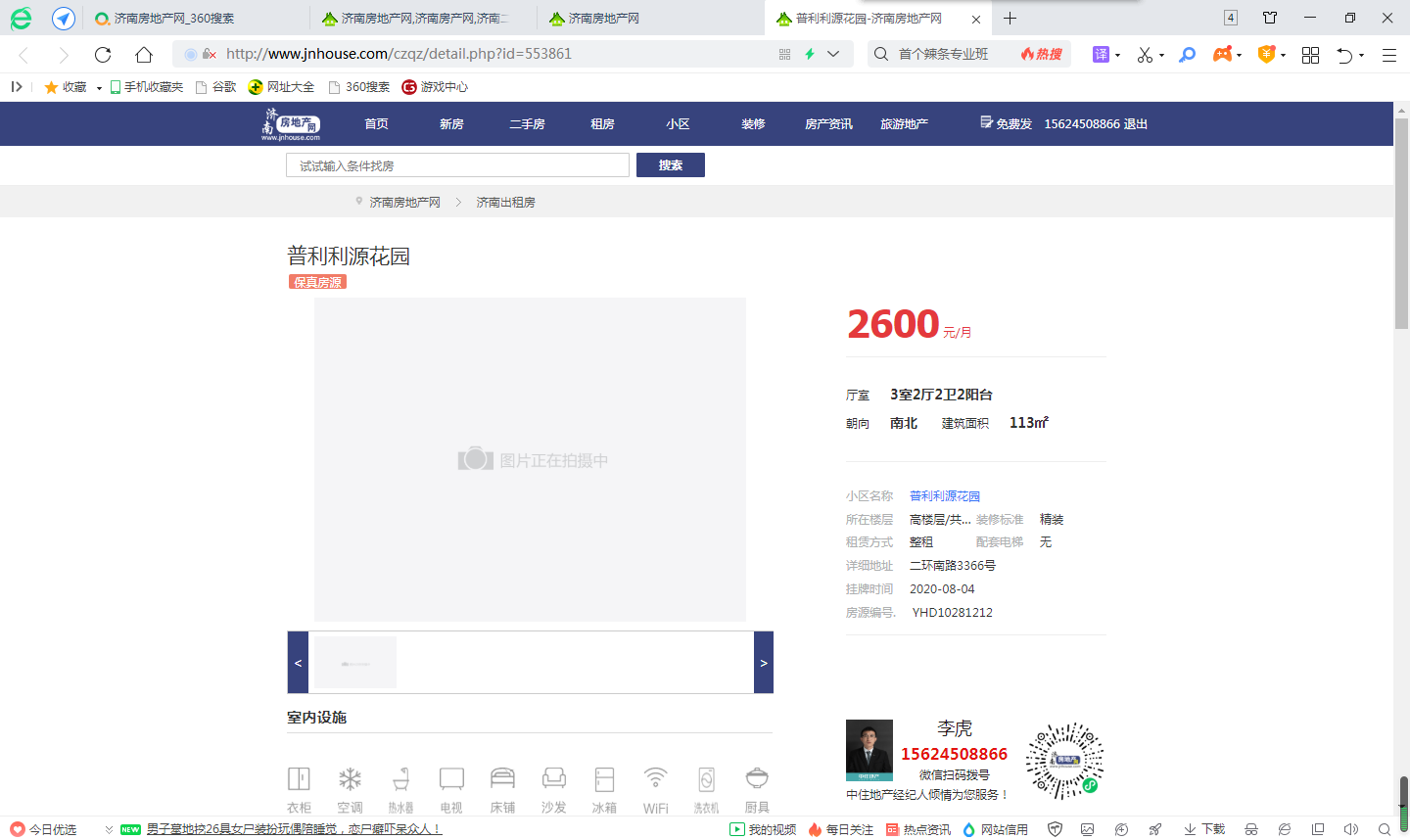Click the next arrow on photo carousel

click(x=764, y=663)
